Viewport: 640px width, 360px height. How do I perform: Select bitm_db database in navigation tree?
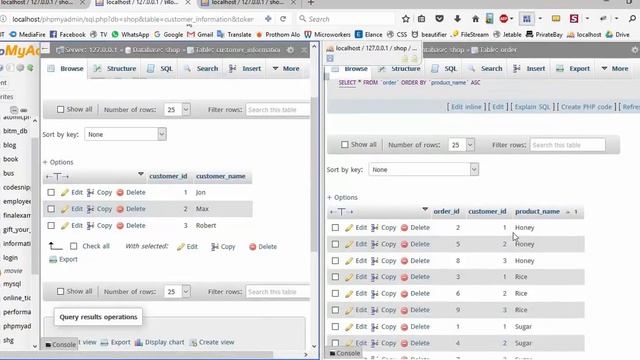pos(15,131)
